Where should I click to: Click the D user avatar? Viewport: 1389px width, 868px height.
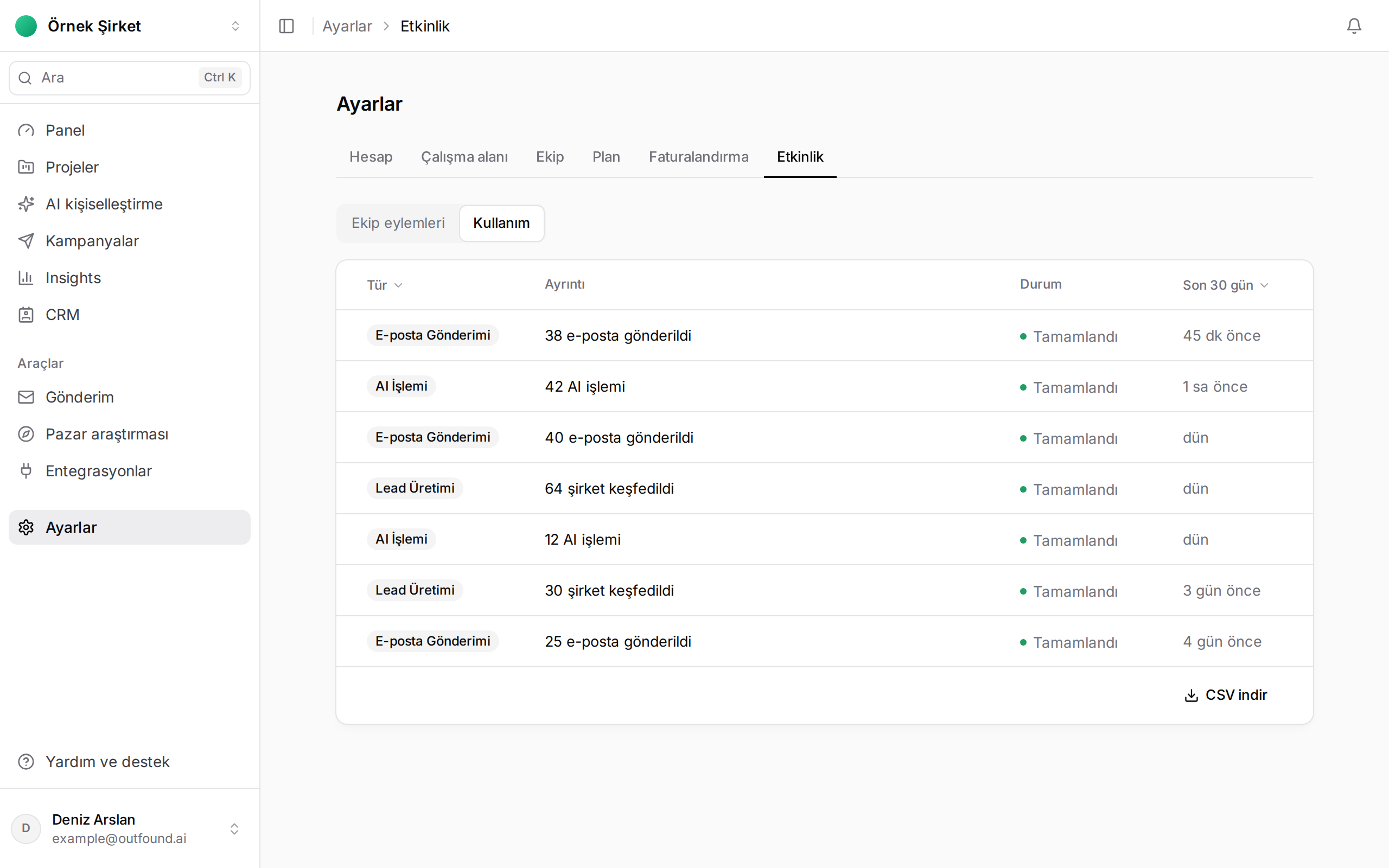click(26, 828)
